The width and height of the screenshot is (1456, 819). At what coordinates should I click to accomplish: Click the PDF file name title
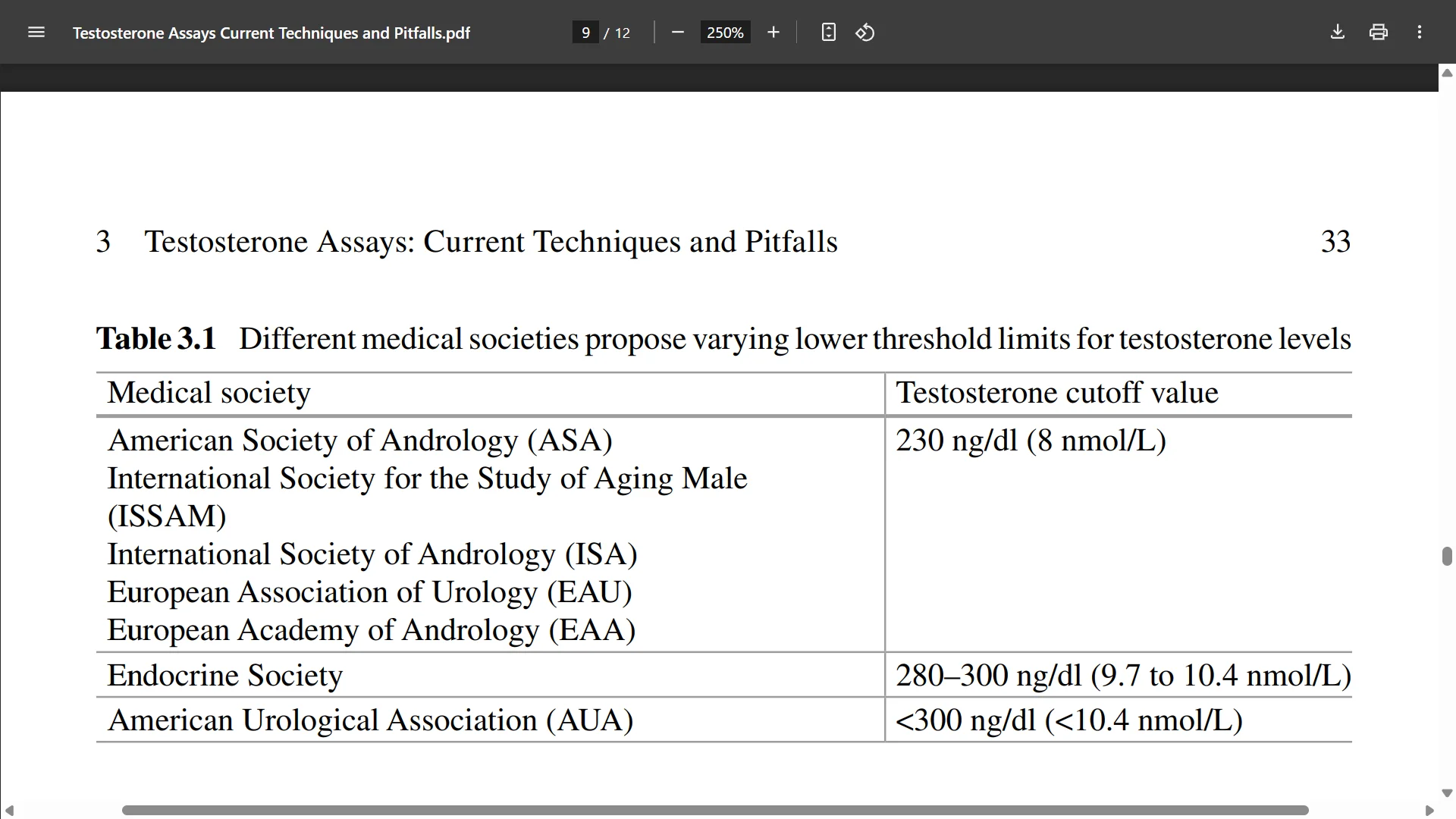tap(271, 33)
